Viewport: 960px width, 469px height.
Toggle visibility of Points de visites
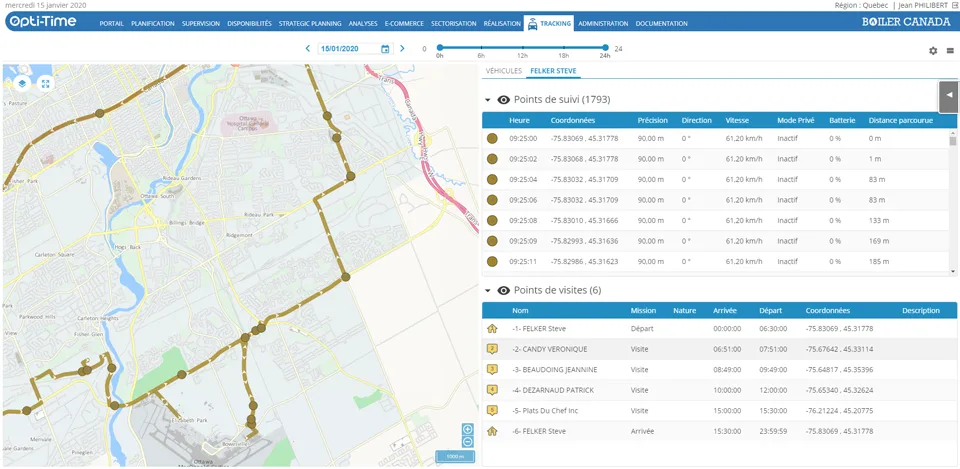coord(504,290)
